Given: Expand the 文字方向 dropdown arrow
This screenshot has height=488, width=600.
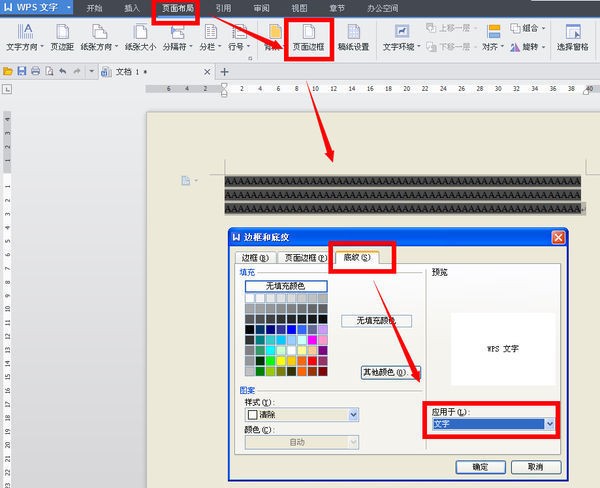Looking at the screenshot, I should (42, 46).
